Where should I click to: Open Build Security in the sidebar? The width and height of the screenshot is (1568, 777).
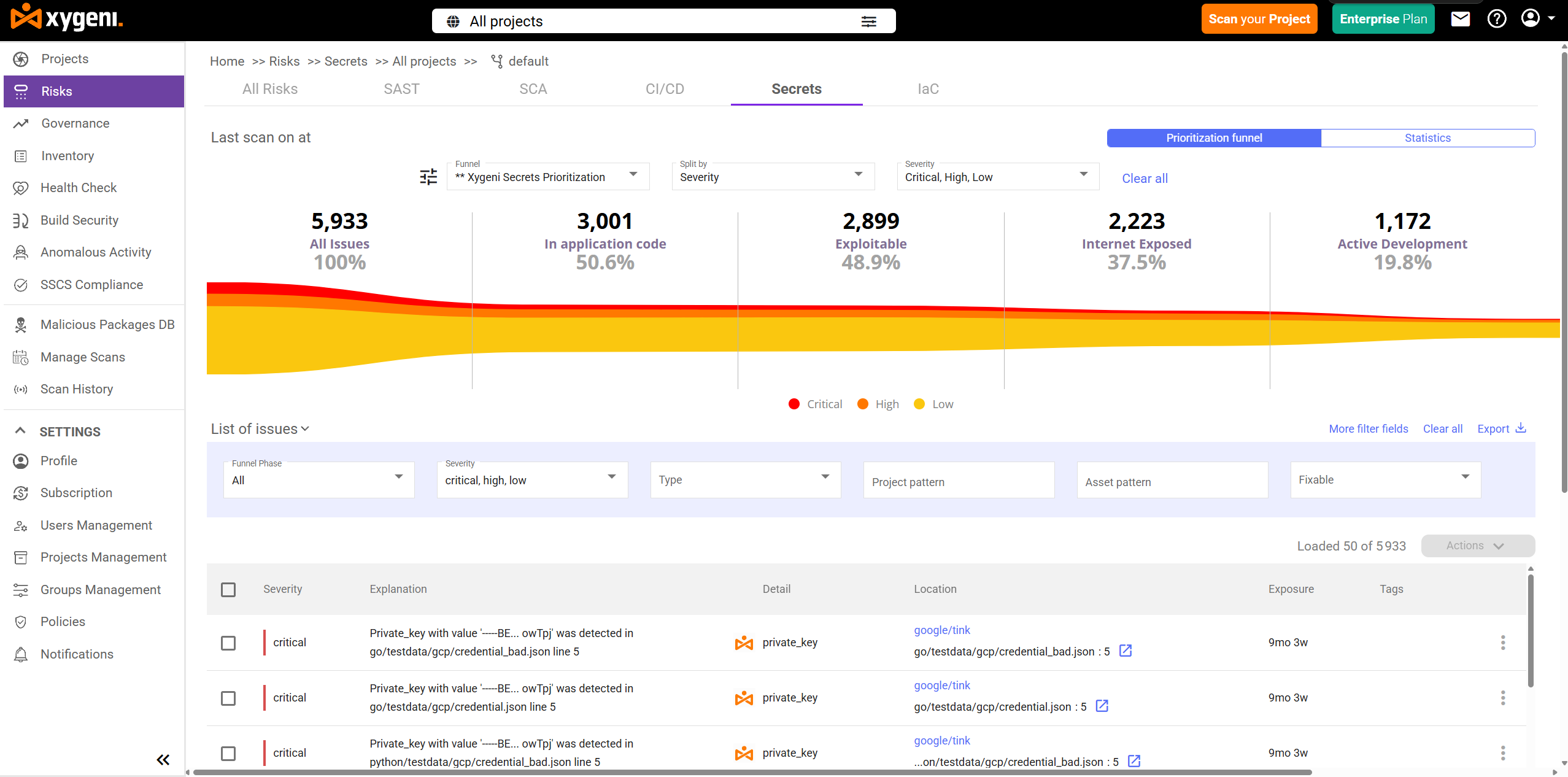pos(79,220)
